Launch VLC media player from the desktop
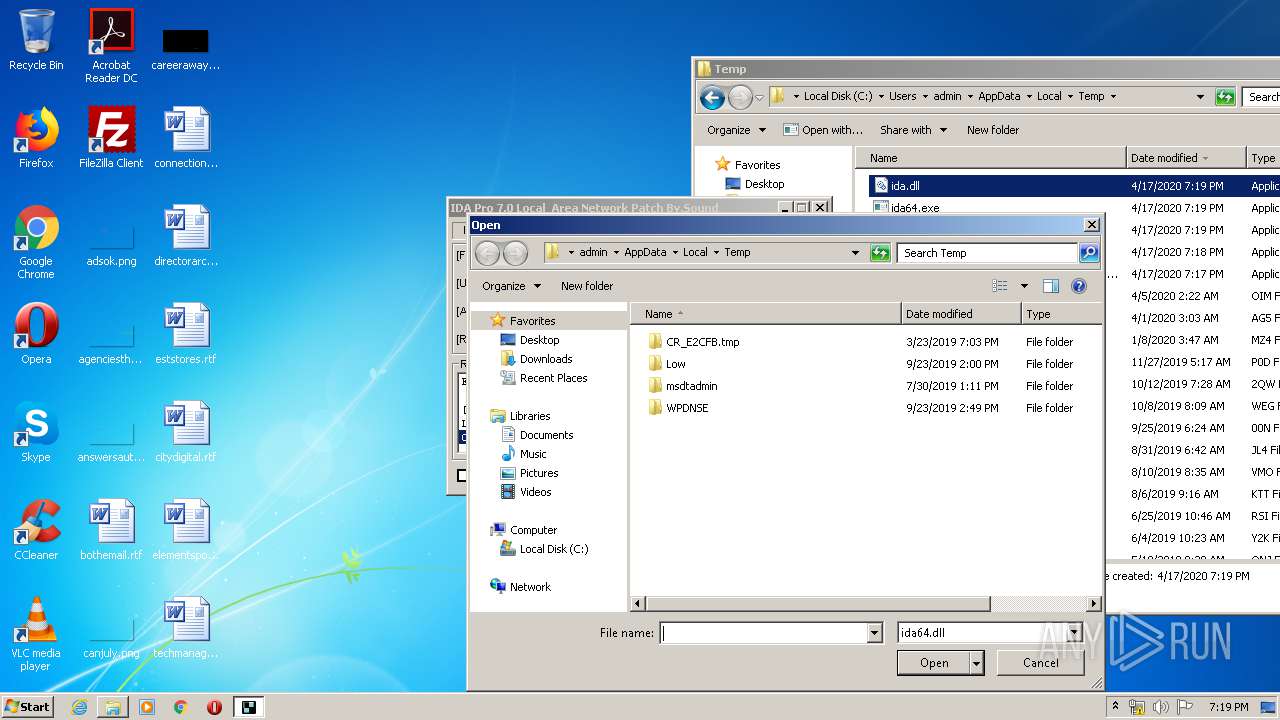The height and width of the screenshot is (720, 1280). click(36, 634)
